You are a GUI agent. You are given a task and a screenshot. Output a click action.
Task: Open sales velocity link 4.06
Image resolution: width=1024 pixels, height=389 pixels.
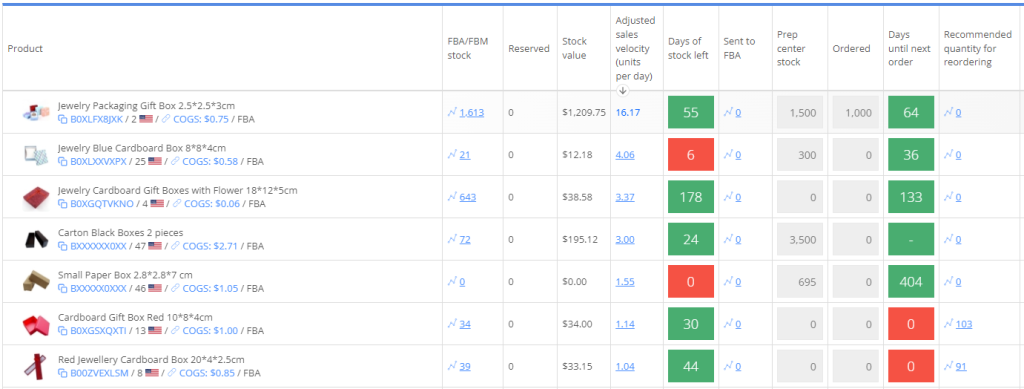pyautogui.click(x=625, y=155)
